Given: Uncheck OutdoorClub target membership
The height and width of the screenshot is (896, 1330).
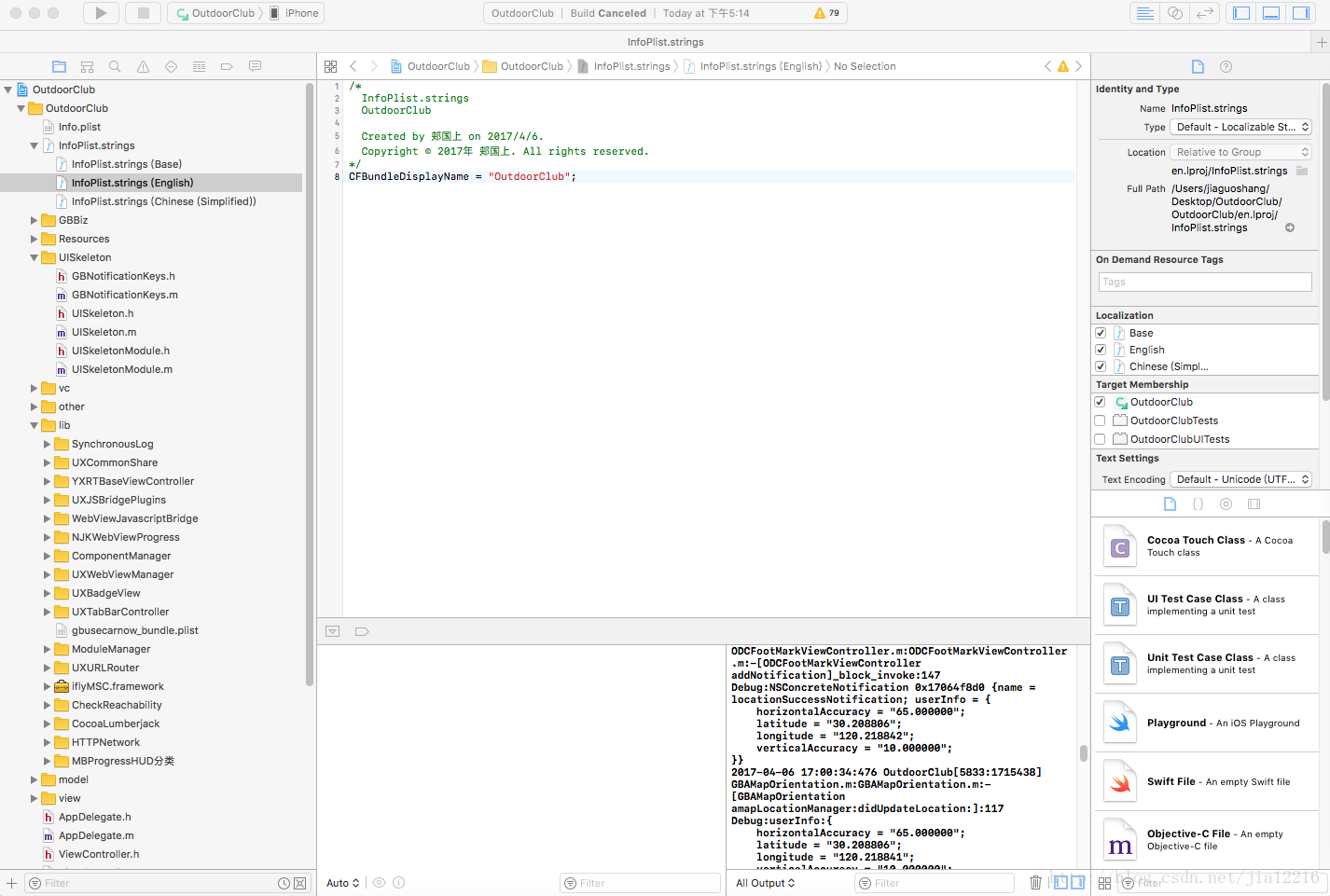Looking at the screenshot, I should click(x=1100, y=402).
